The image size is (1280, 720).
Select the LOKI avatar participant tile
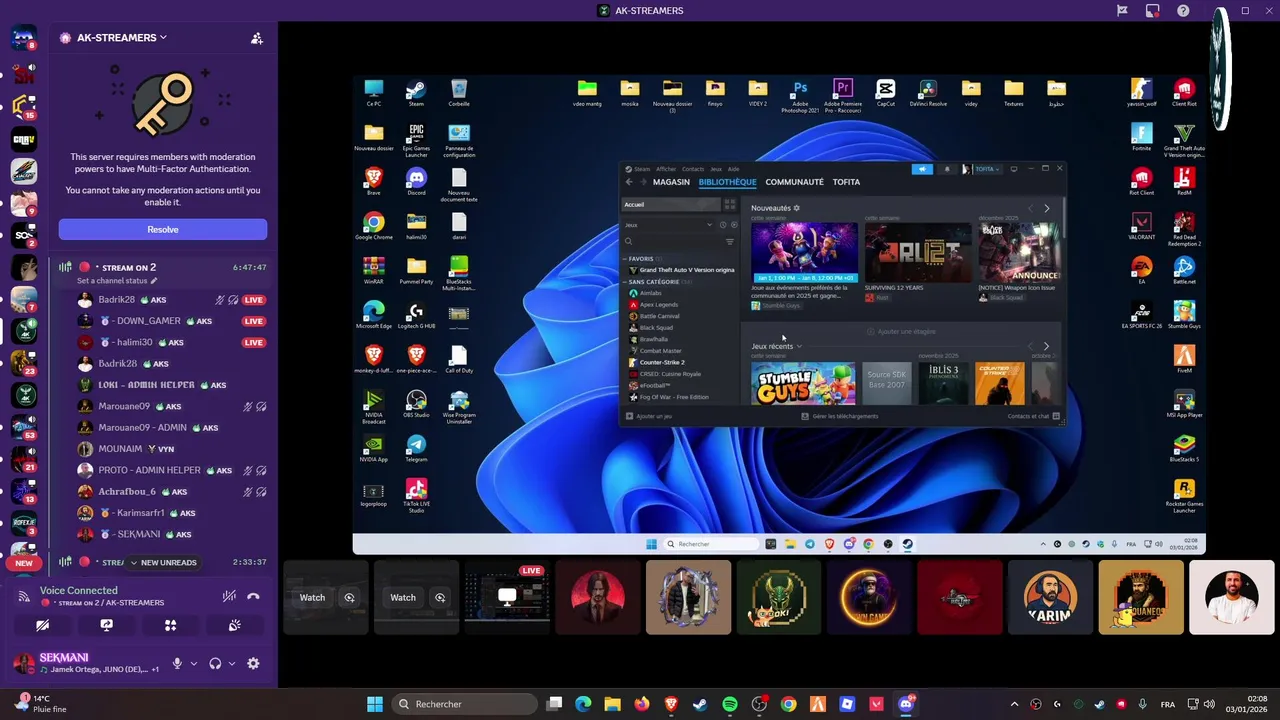point(779,597)
